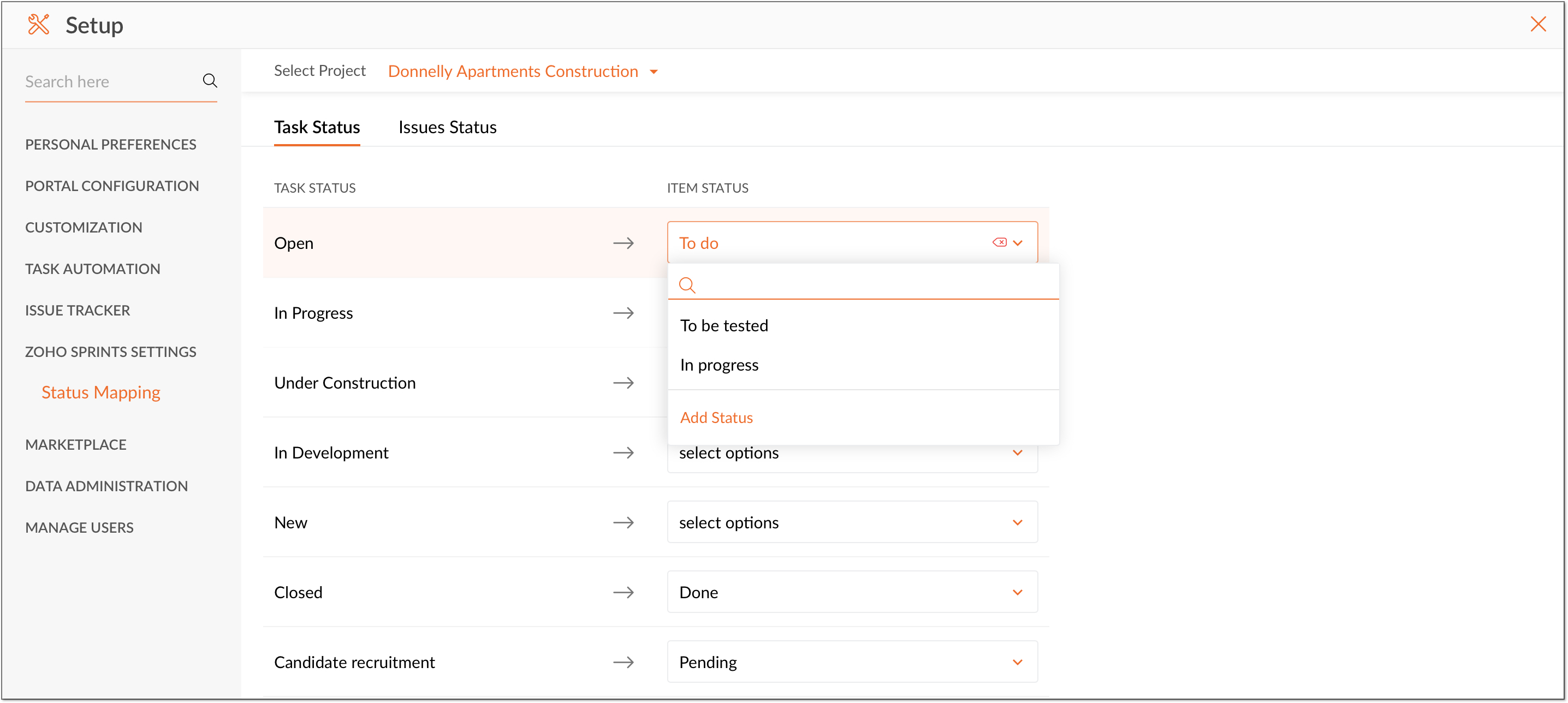The height and width of the screenshot is (703, 1568).
Task: Click the 'Search here' input field
Action: point(110,81)
